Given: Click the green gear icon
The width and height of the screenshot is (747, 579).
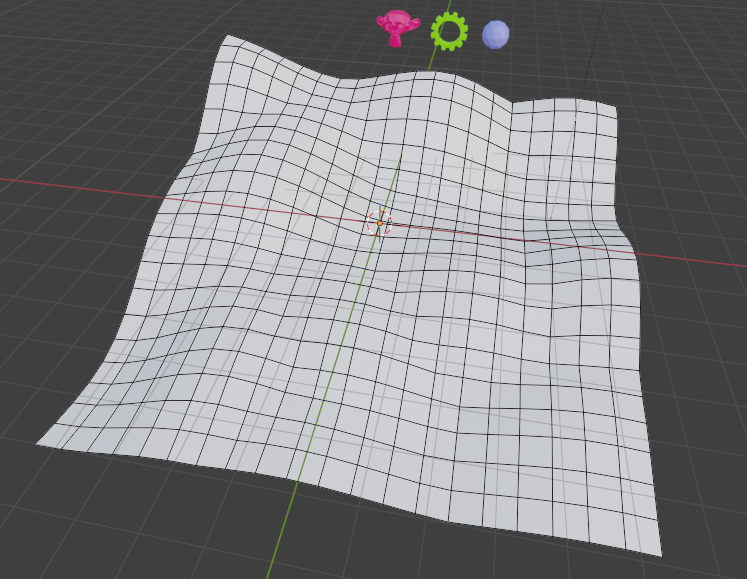Looking at the screenshot, I should 449,31.
